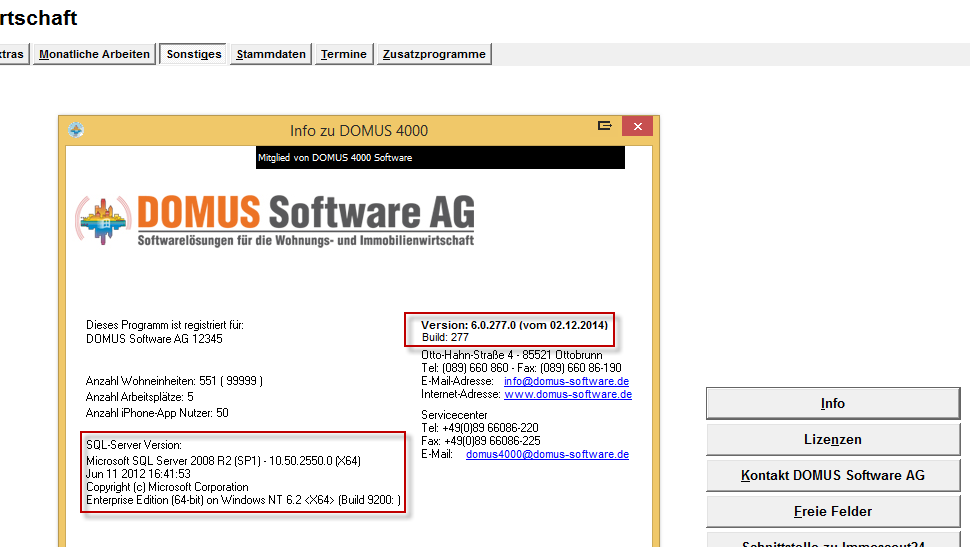
Task: Click the DOMUS Software AG logo image
Action: click(275, 220)
